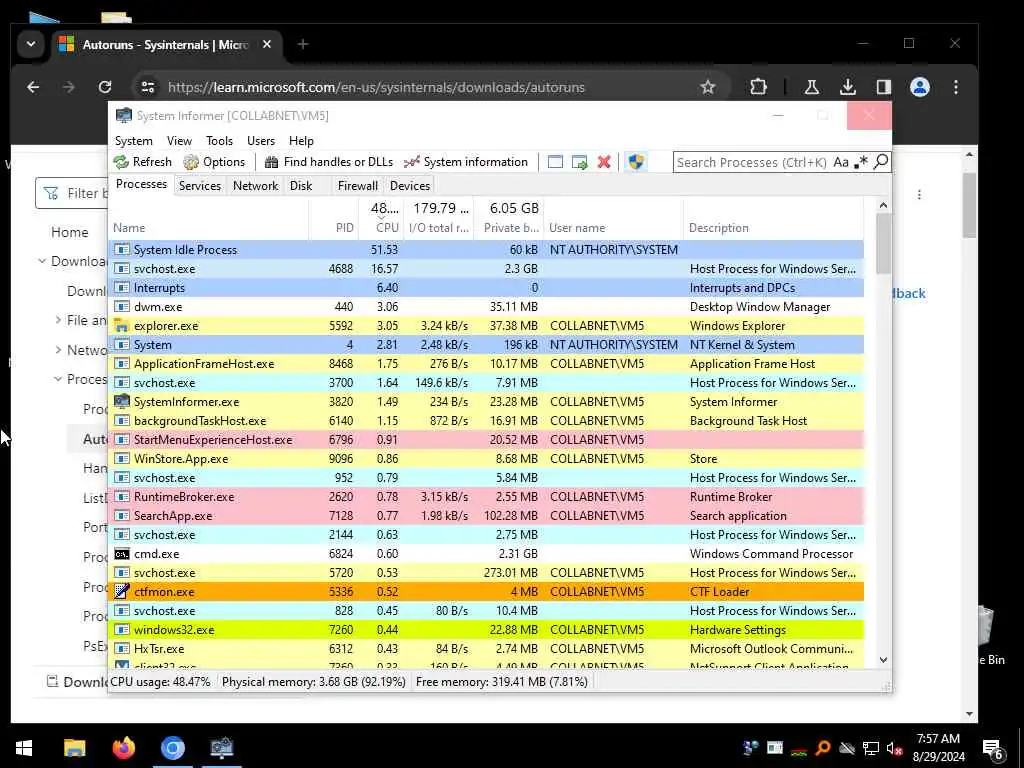This screenshot has height=768, width=1024.
Task: Open the Tools menu
Action: click(x=219, y=140)
